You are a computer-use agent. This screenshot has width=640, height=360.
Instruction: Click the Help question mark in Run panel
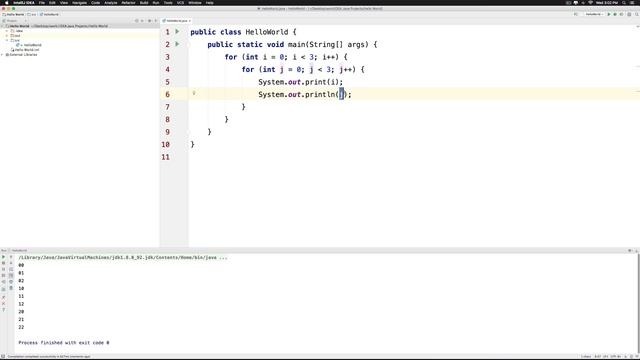pyautogui.click(x=3, y=310)
